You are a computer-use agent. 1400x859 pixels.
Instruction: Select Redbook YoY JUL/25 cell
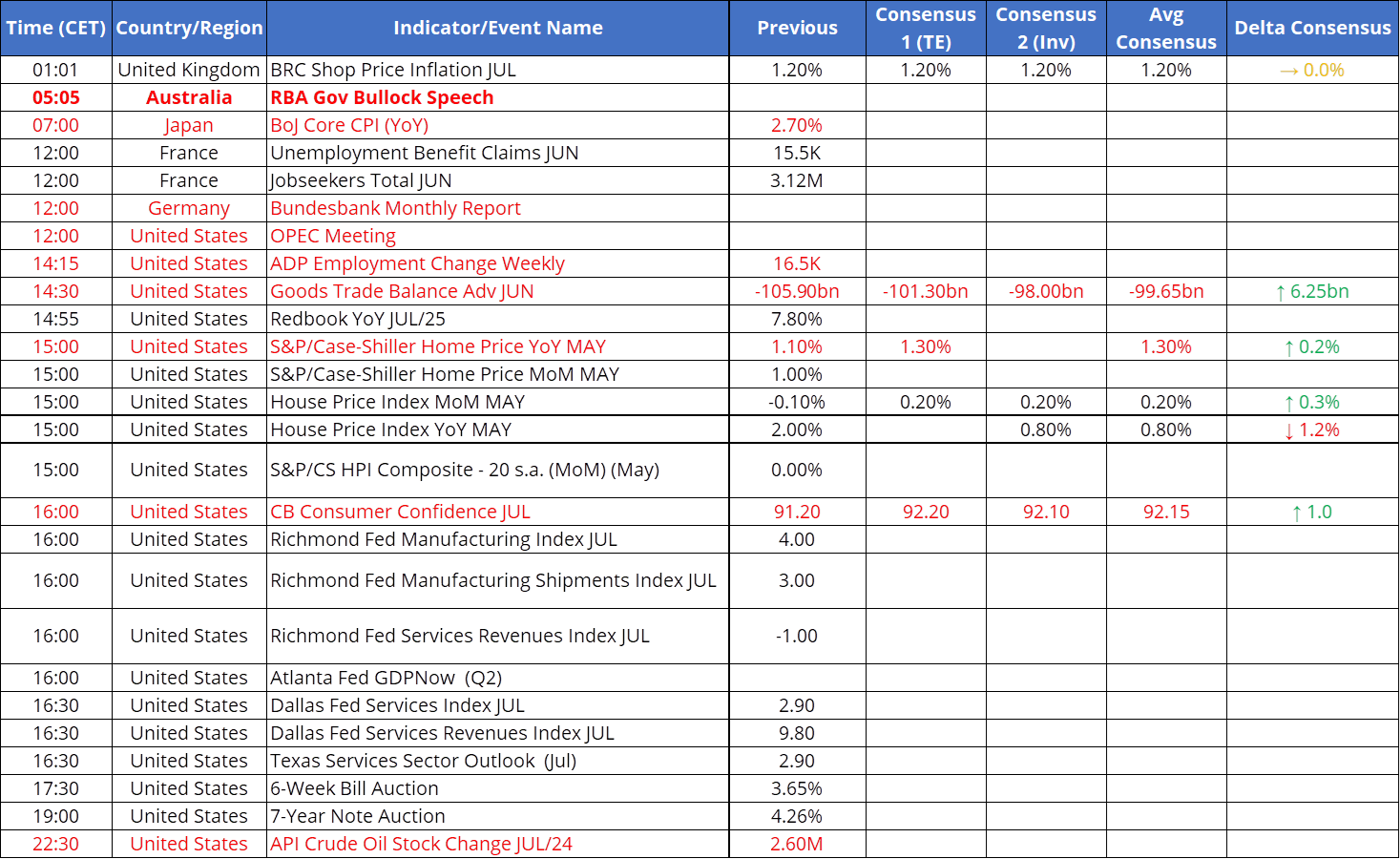(x=498, y=319)
